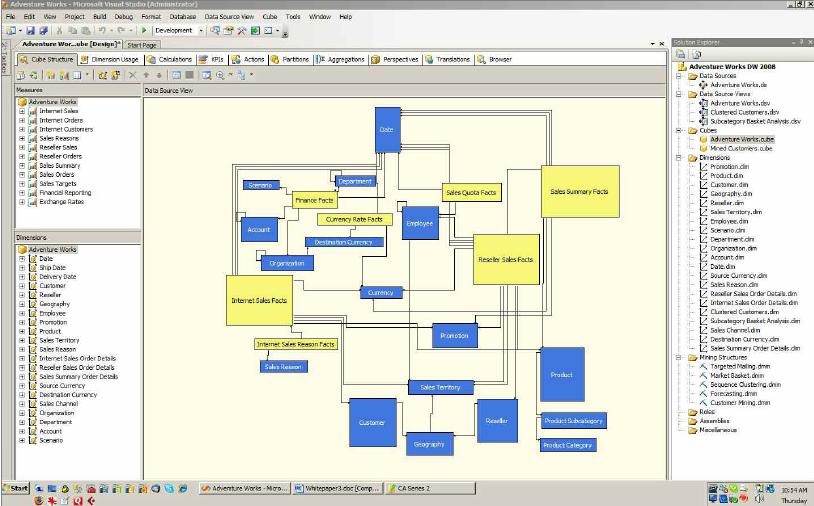This screenshot has height=506, width=814.
Task: Click the Delete X icon in designer toolbar
Action: pyautogui.click(x=133, y=75)
